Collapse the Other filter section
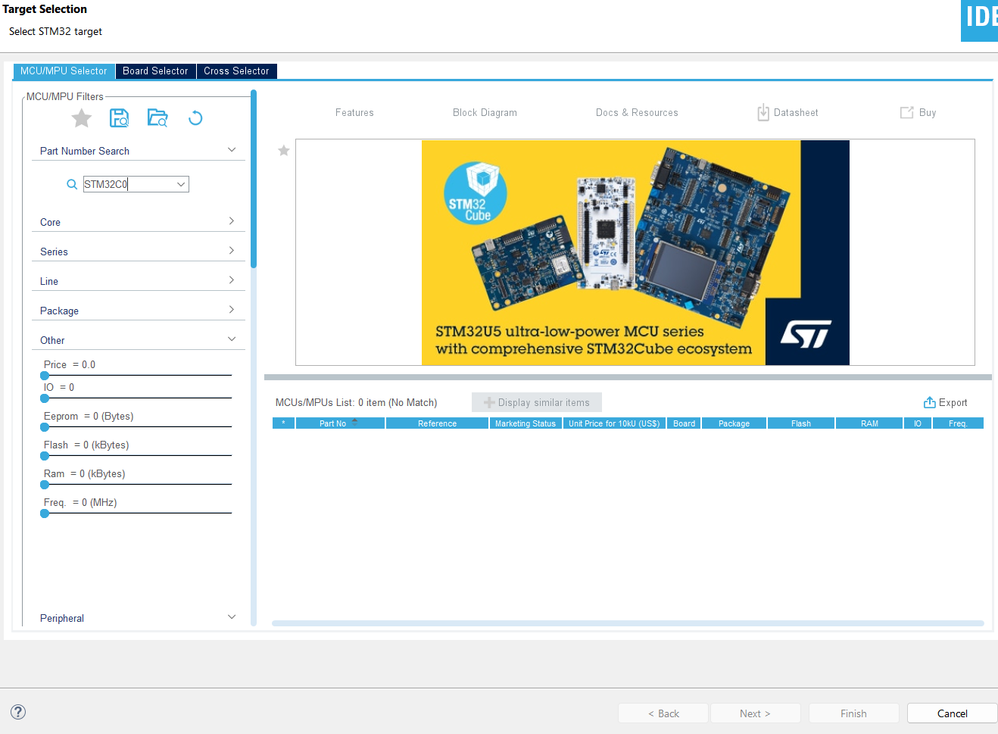This screenshot has width=998, height=734. pyautogui.click(x=232, y=339)
